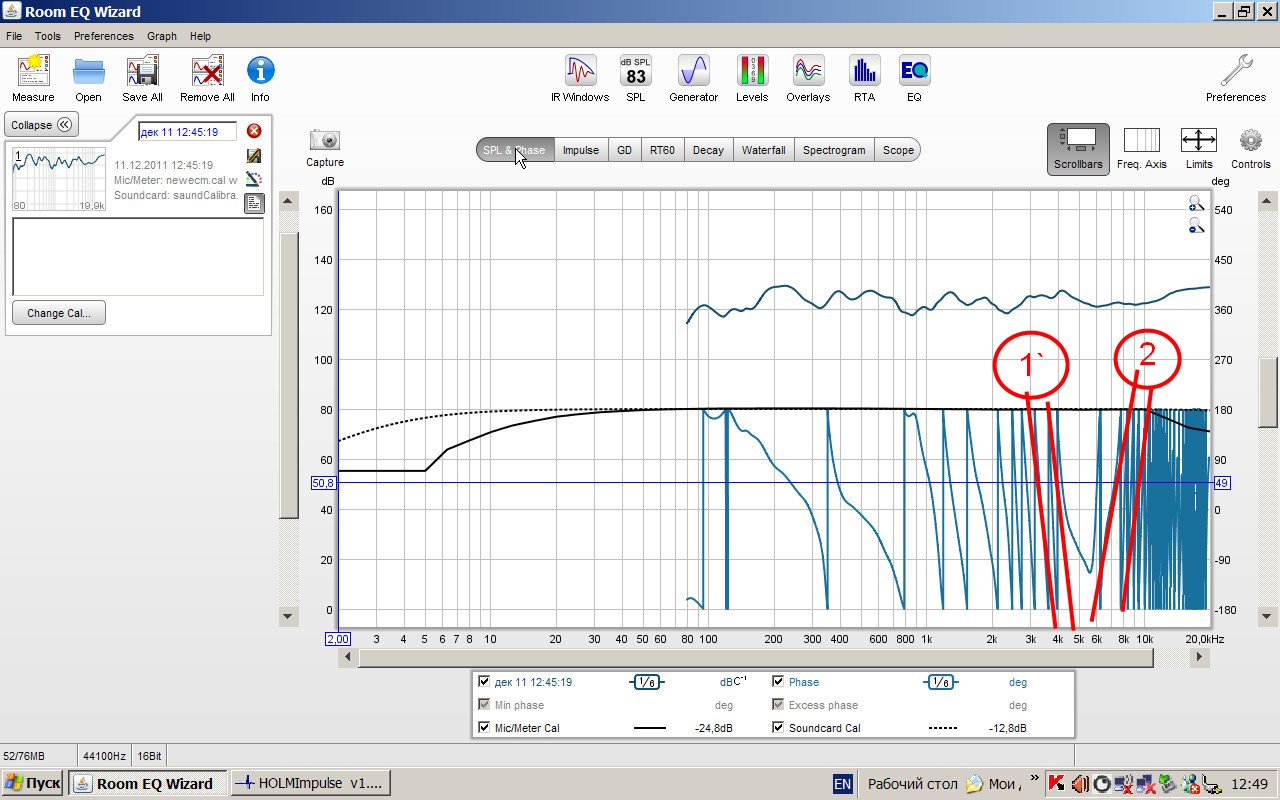
Task: Click the Capture camera icon
Action: point(325,147)
